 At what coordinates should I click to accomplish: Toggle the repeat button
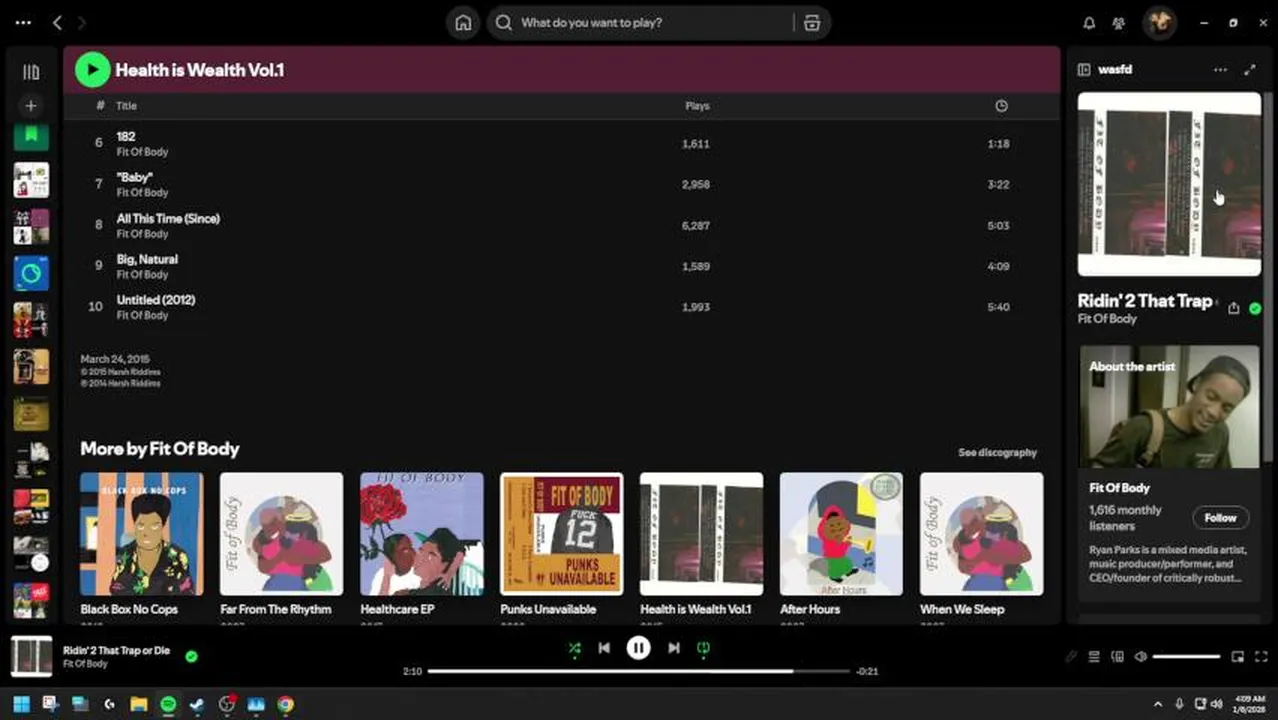pyautogui.click(x=703, y=648)
